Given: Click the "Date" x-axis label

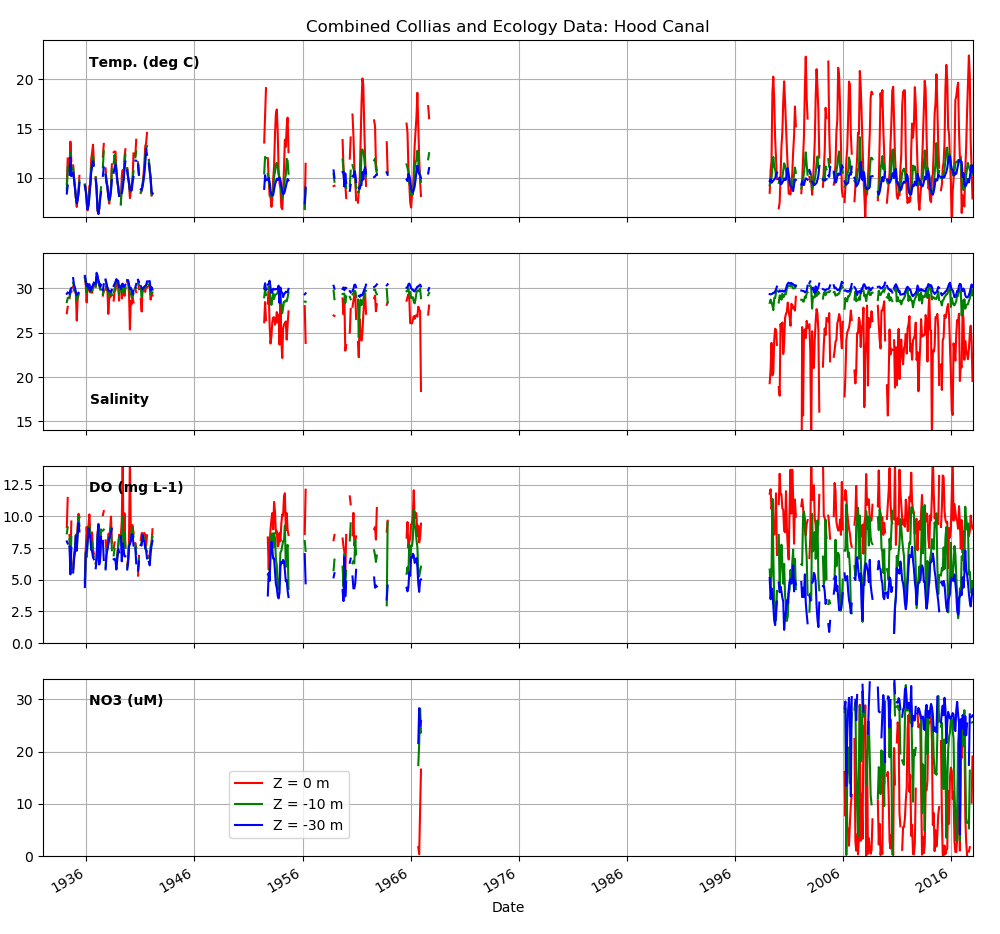Looking at the screenshot, I should [x=507, y=908].
